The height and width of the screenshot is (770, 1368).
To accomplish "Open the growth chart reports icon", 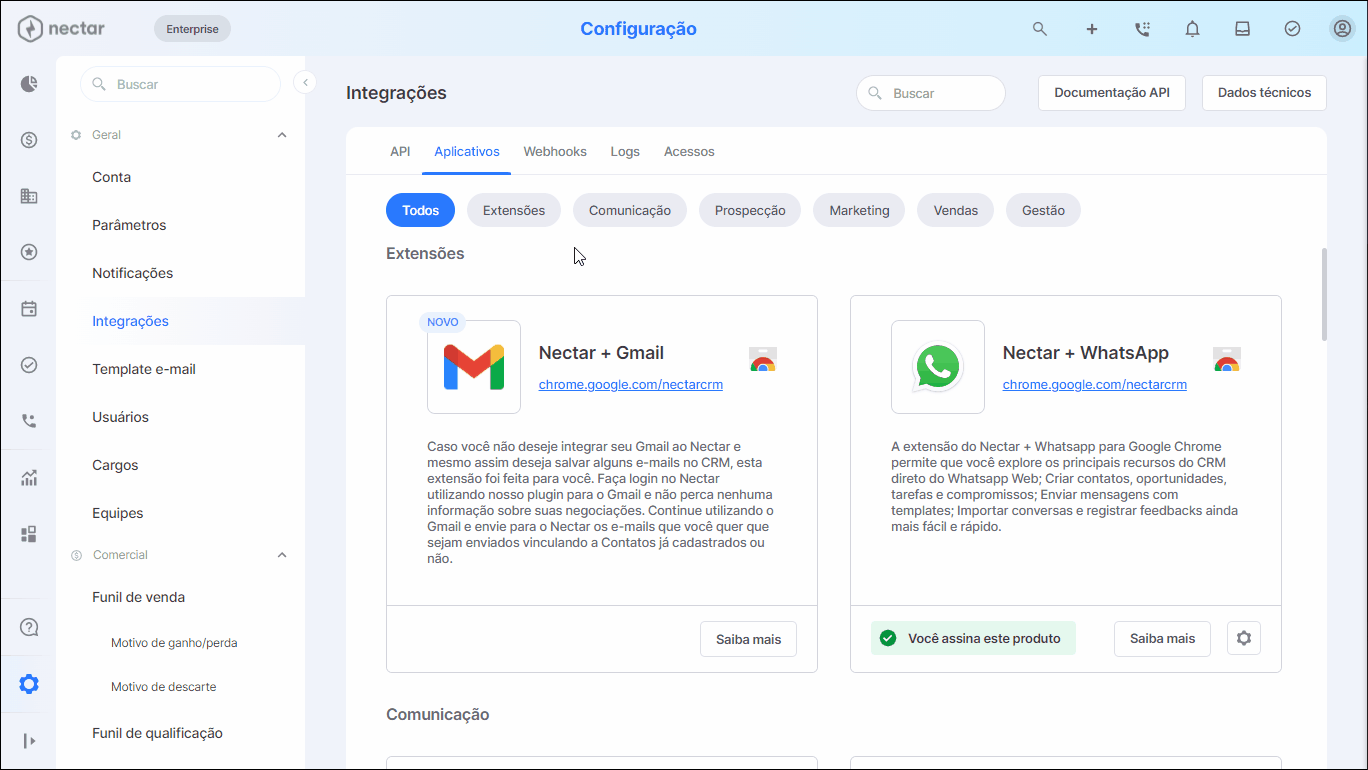I will [29, 478].
